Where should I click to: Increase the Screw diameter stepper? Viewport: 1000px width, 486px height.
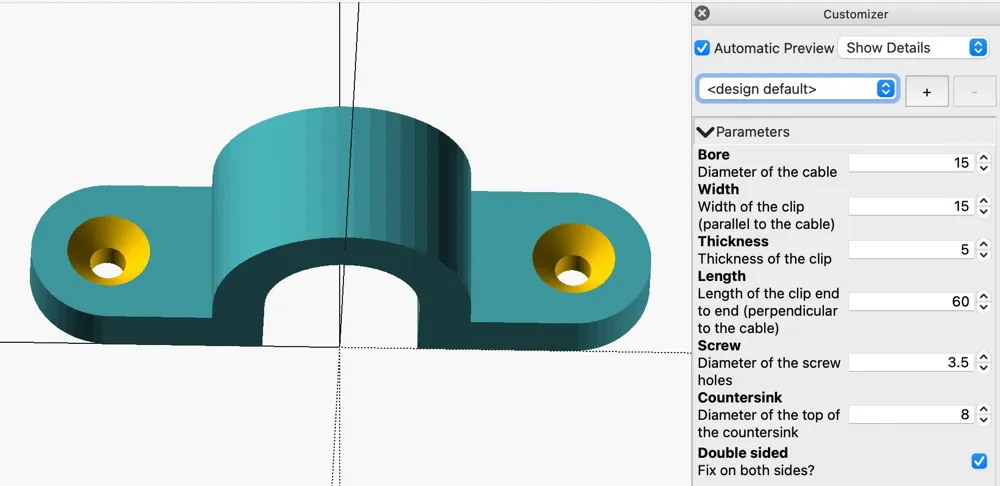coord(984,358)
